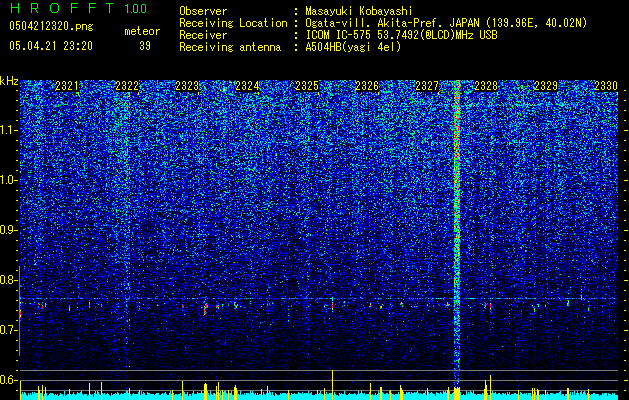
Task: Click the tall yellow intensity spike below 2325
Action: click(333, 384)
